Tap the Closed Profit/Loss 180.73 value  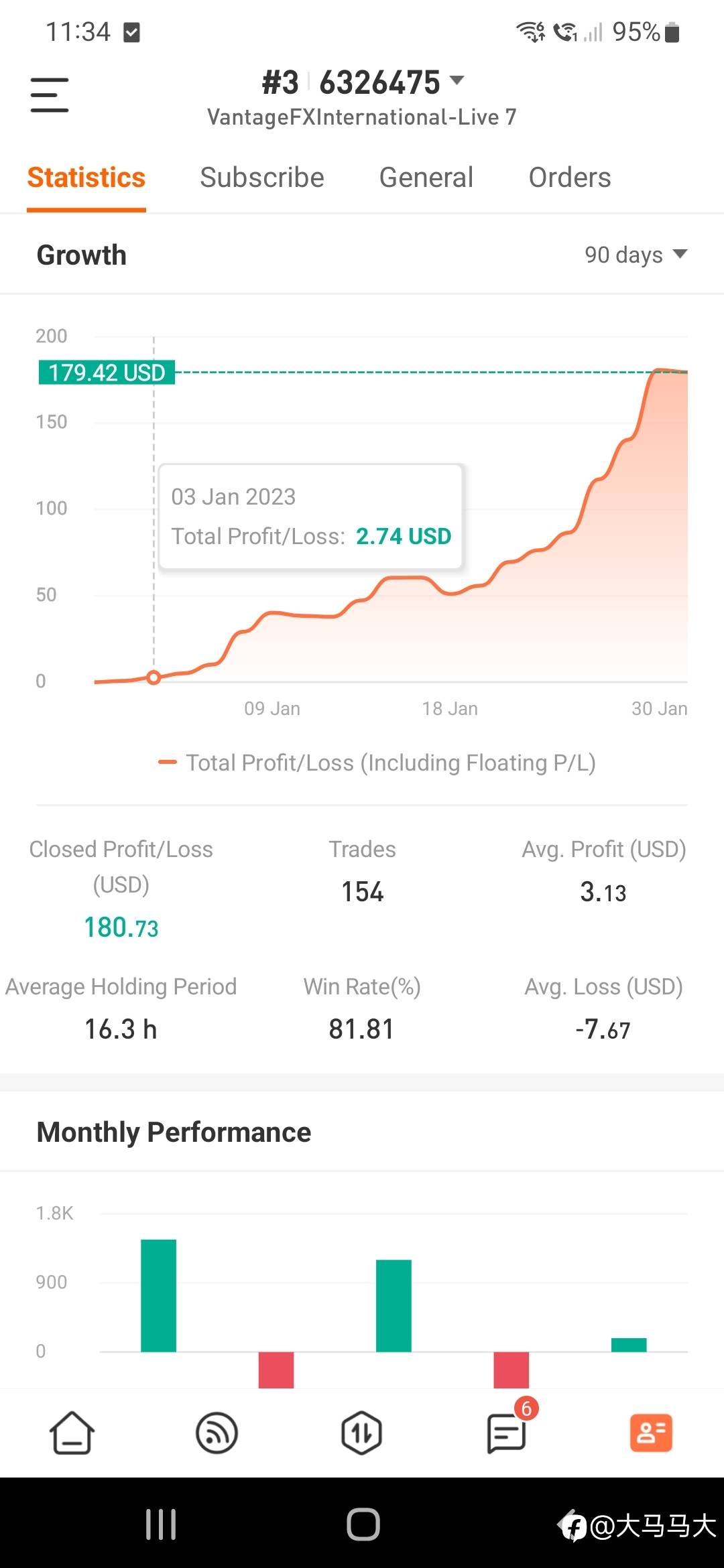tap(121, 927)
